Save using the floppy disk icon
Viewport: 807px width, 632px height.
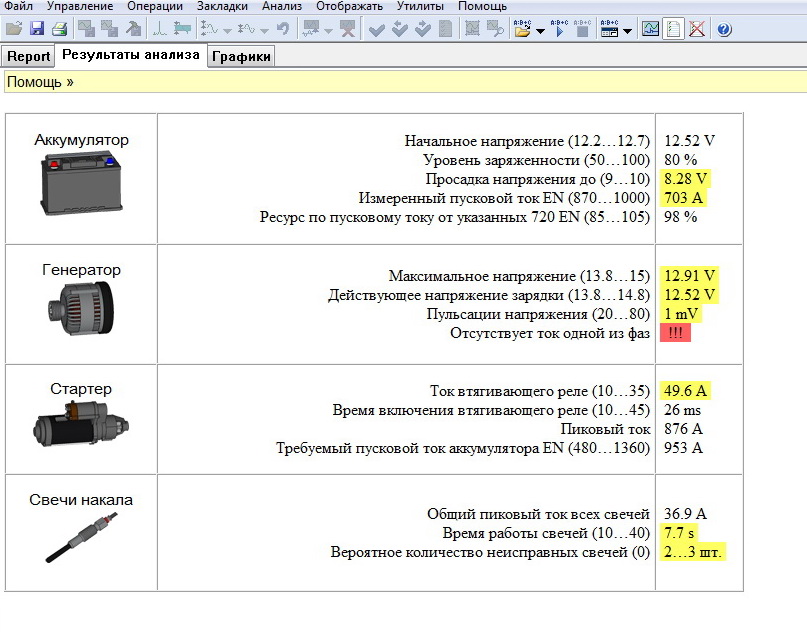tap(37, 30)
